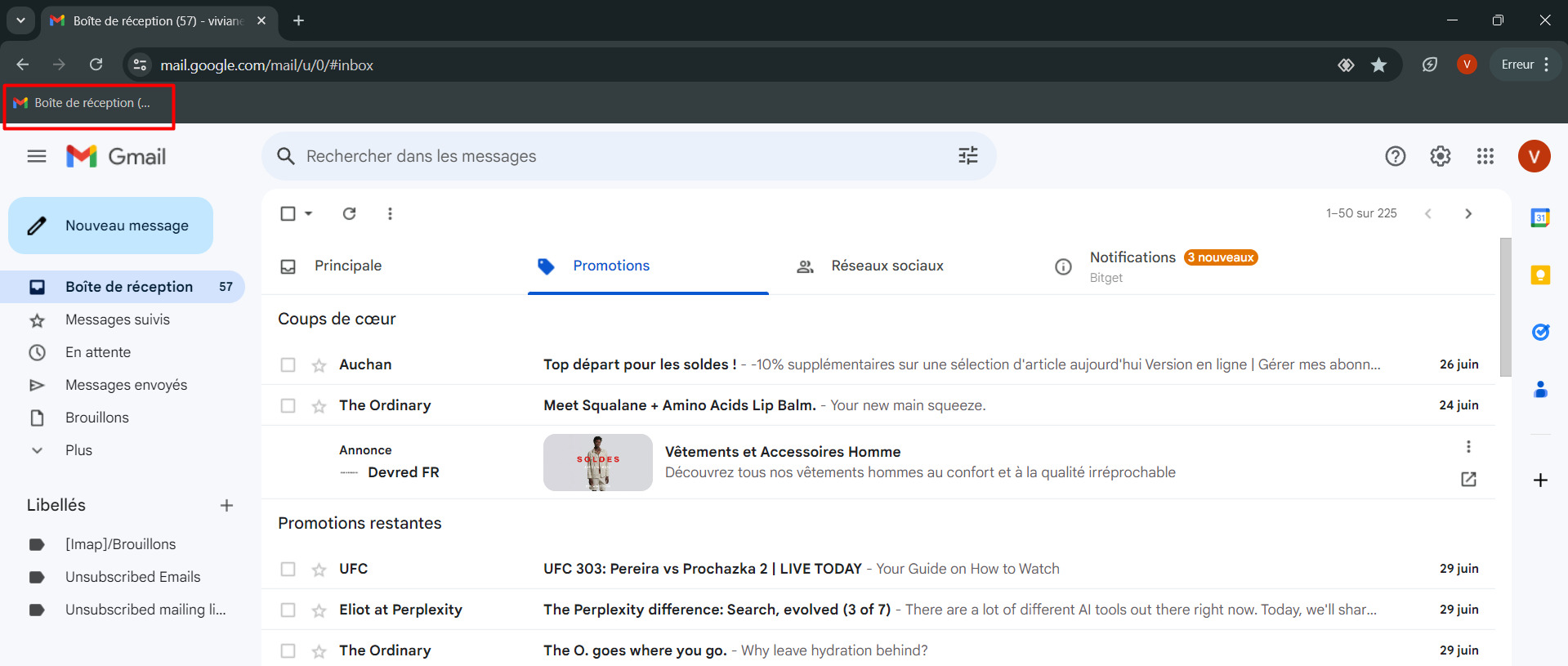
Task: Open search options filter icon
Action: [968, 155]
